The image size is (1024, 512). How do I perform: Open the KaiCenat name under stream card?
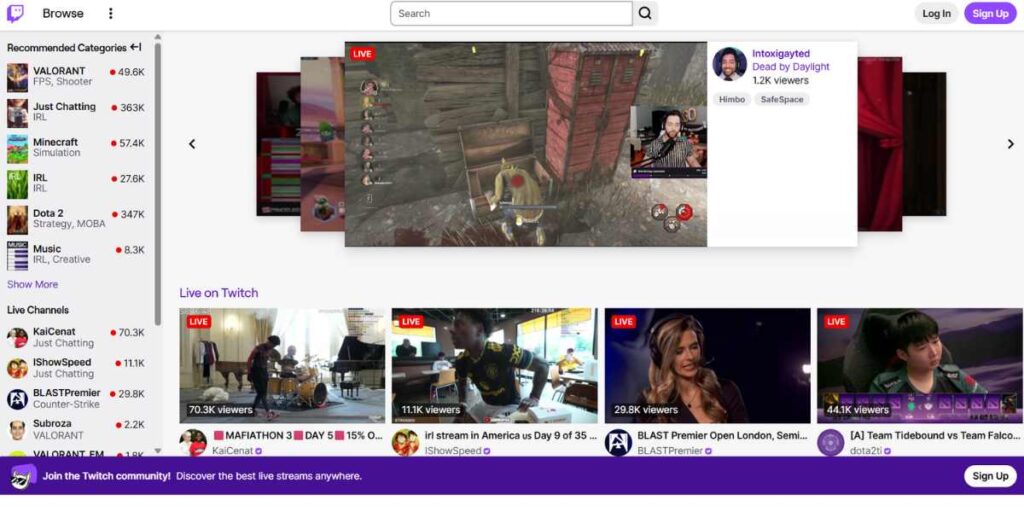(x=232, y=451)
